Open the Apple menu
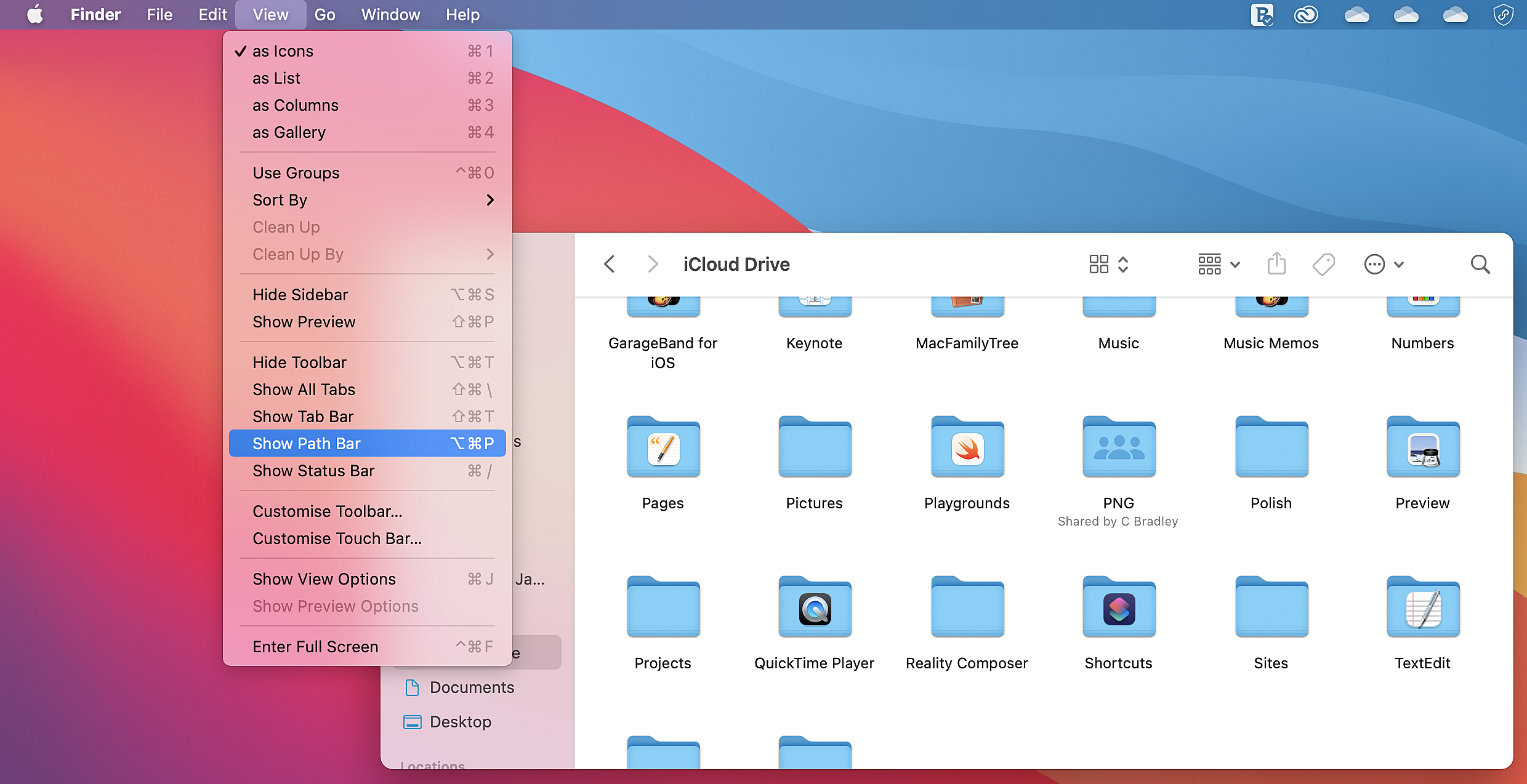This screenshot has width=1527, height=784. [35, 14]
